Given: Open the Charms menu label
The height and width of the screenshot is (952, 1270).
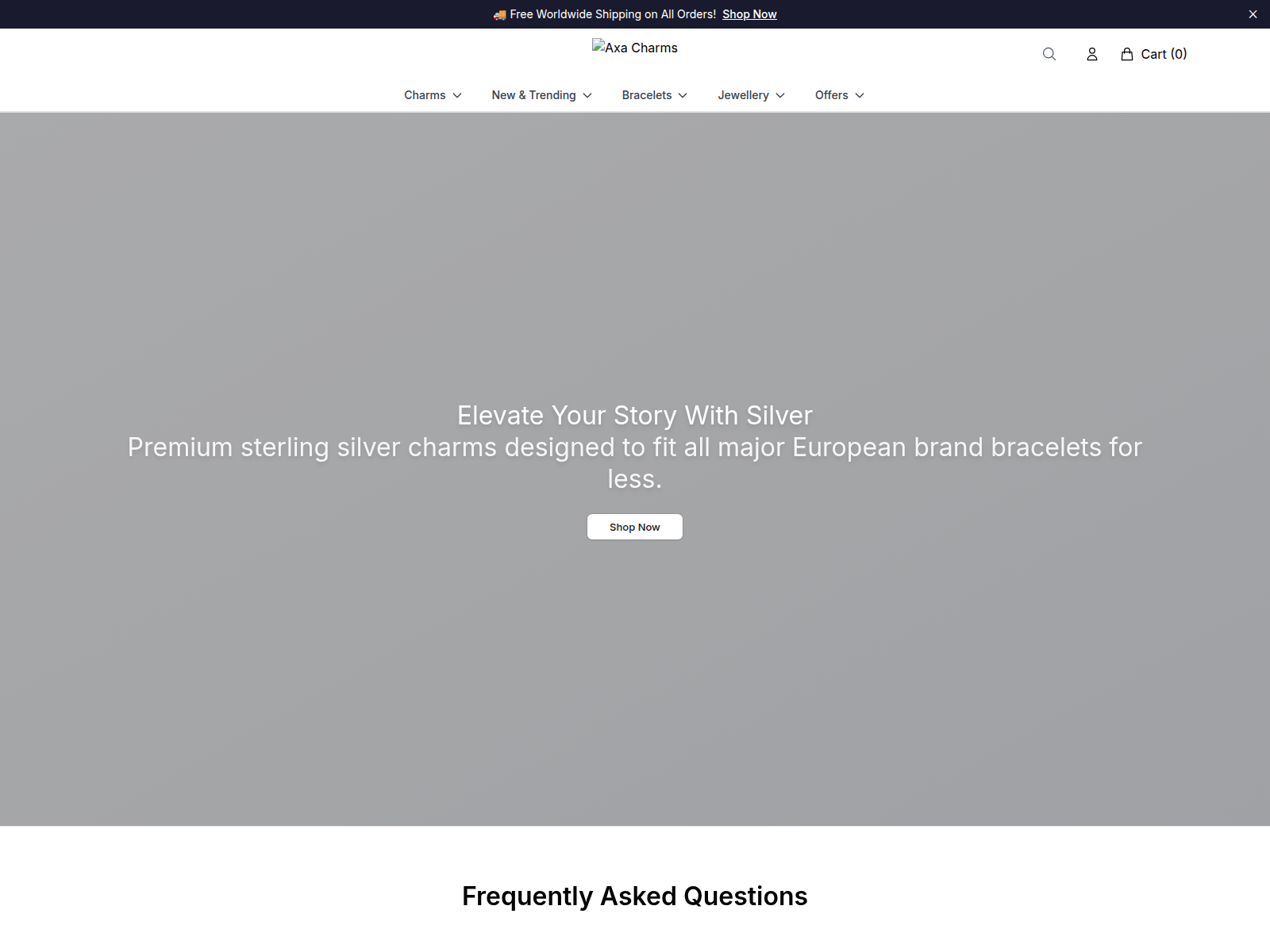Looking at the screenshot, I should click(425, 95).
